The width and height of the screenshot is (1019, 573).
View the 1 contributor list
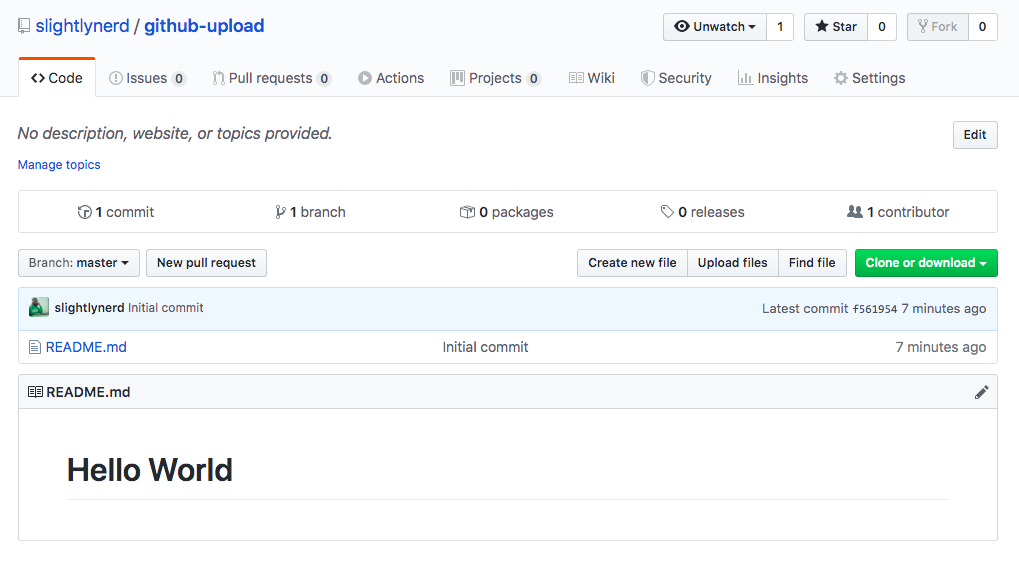[898, 212]
